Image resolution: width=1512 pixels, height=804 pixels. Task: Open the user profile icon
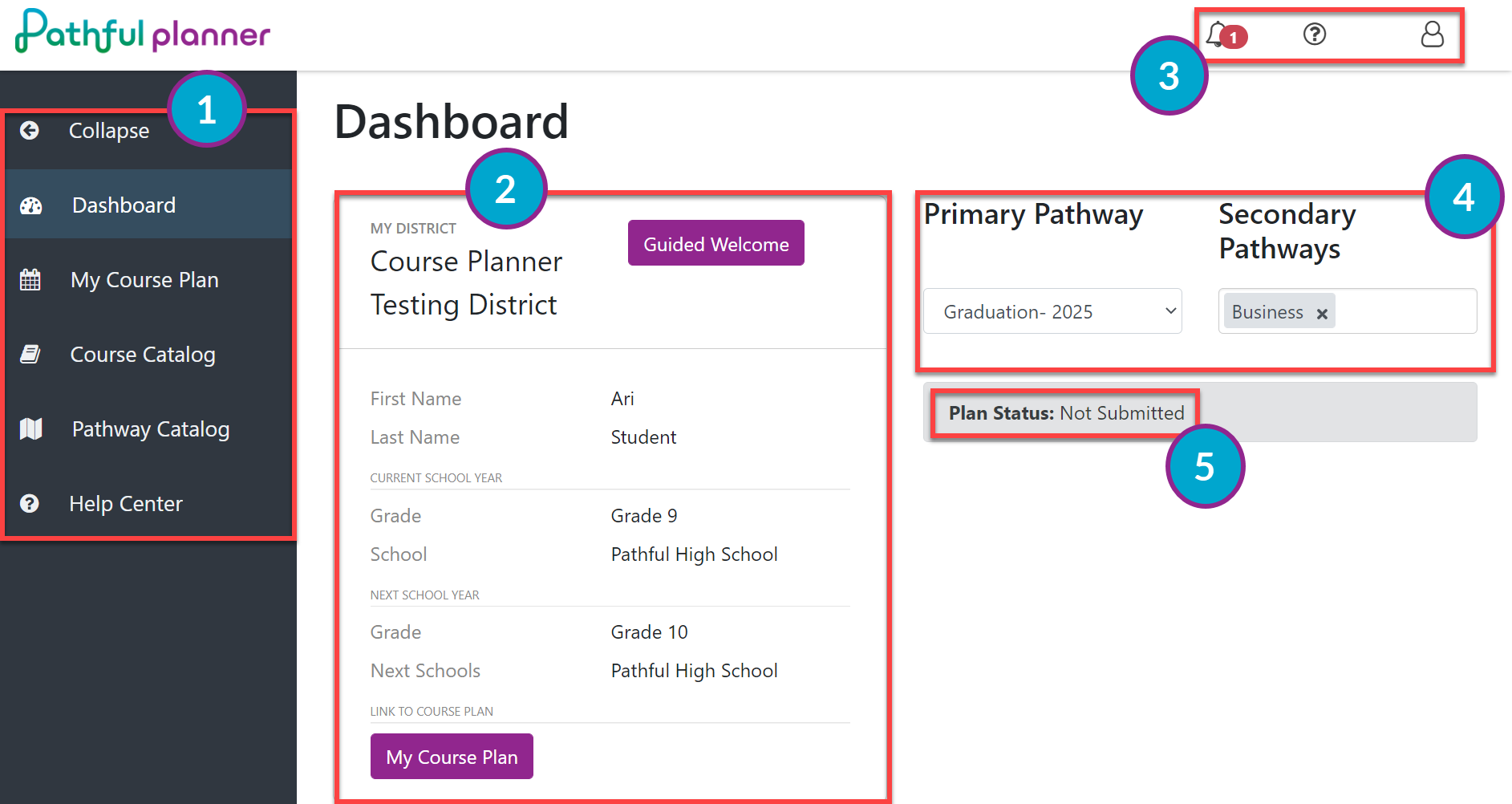click(x=1432, y=34)
